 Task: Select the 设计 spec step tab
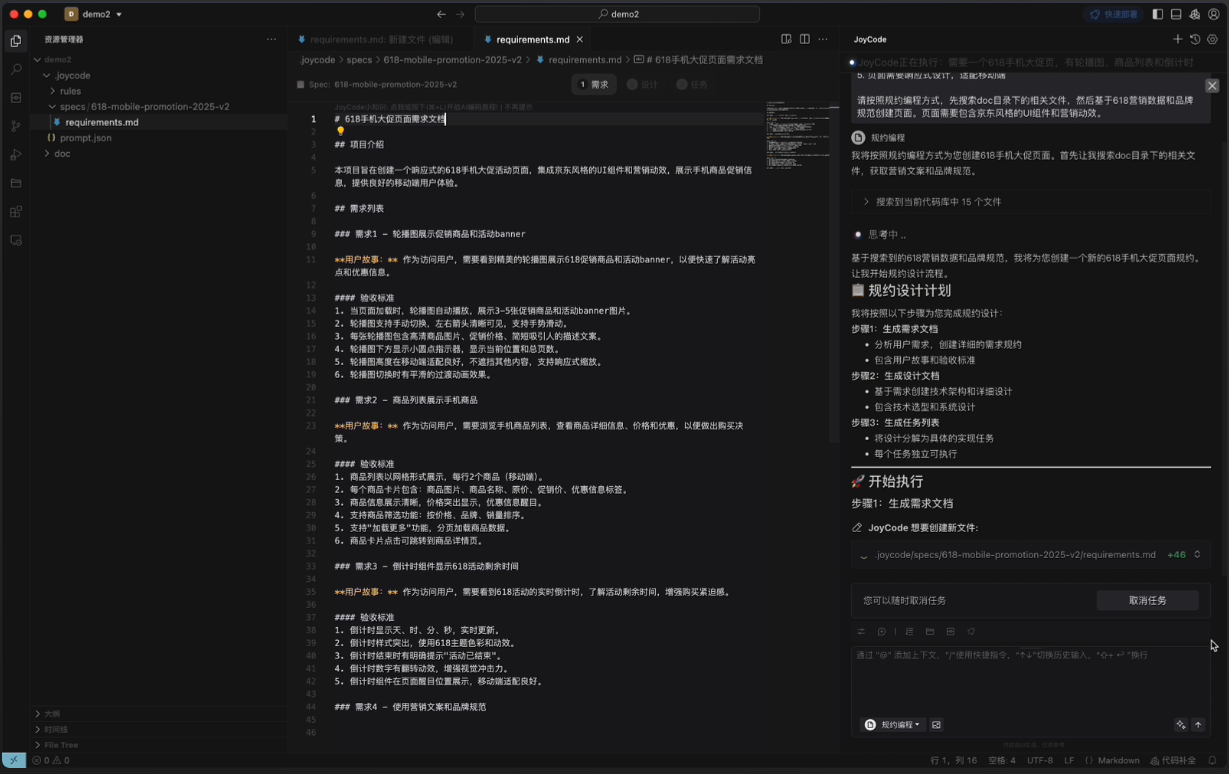[643, 84]
